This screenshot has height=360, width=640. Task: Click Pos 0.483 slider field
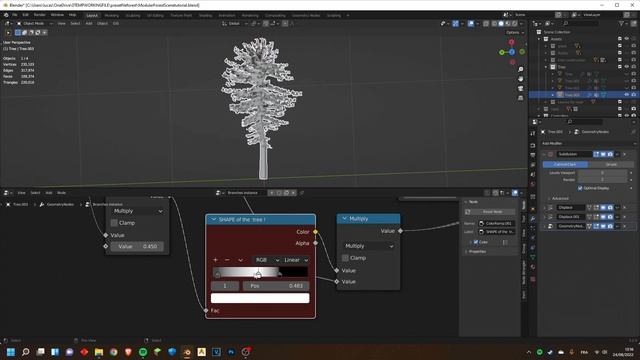(x=276, y=286)
